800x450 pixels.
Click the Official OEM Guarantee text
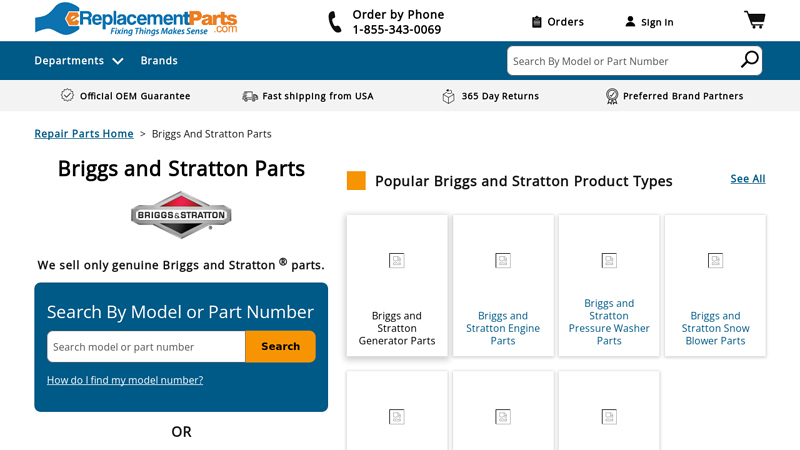pyautogui.click(x=135, y=96)
